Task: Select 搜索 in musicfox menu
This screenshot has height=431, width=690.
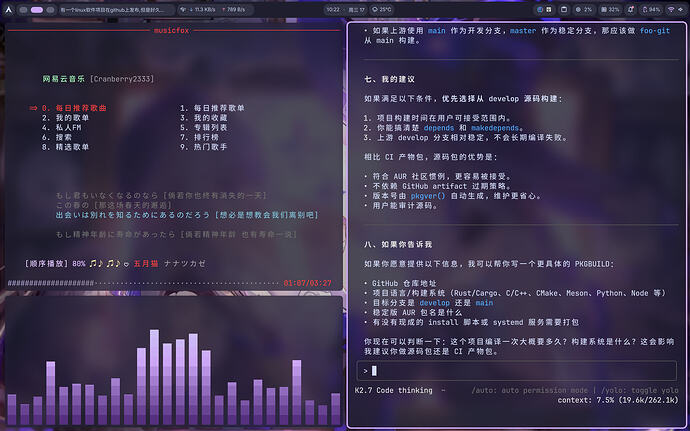Action: tap(57, 137)
